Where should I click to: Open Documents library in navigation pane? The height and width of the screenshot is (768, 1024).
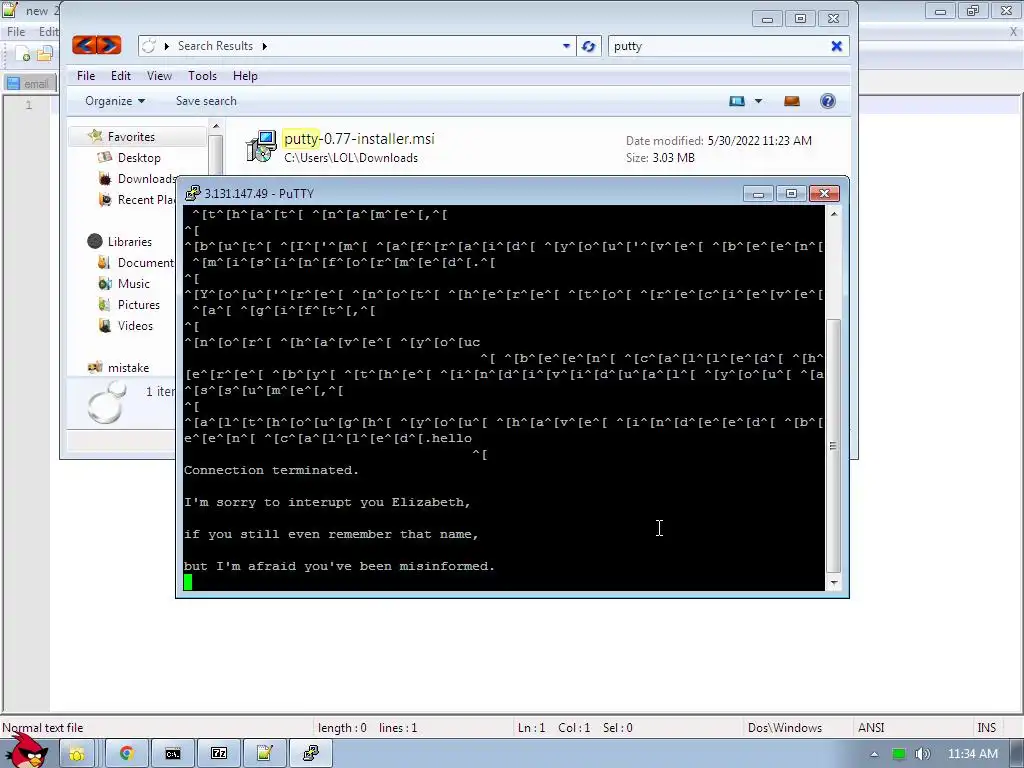pos(144,263)
